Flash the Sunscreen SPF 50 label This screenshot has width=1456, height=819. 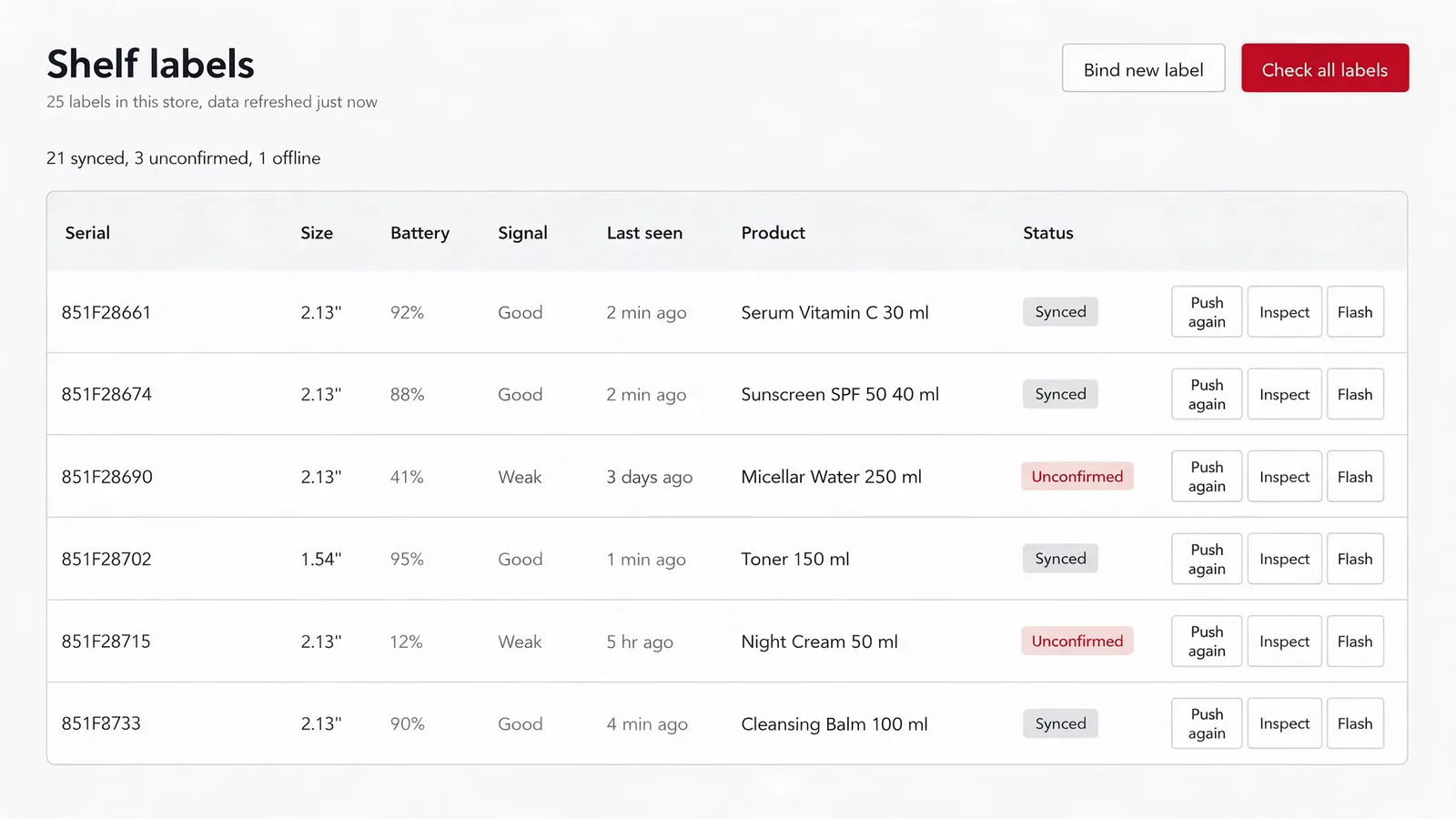1355,394
